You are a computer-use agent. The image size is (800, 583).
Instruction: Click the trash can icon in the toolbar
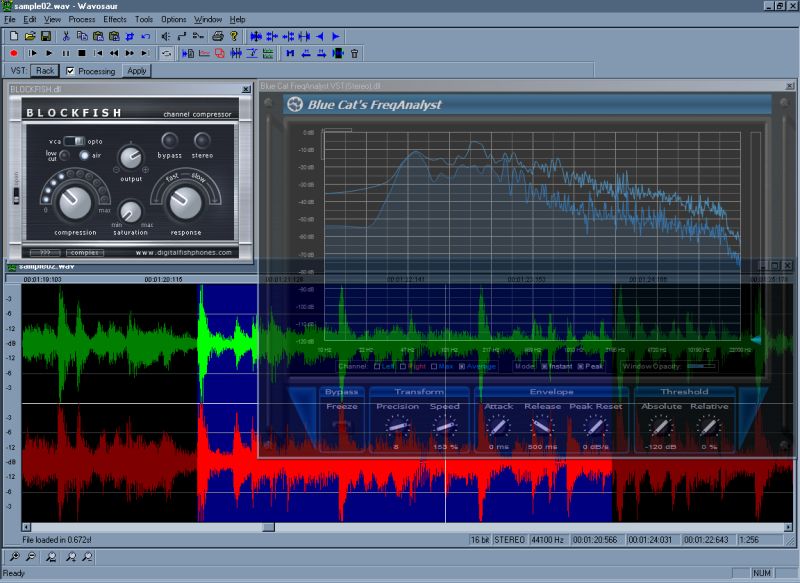pos(354,53)
